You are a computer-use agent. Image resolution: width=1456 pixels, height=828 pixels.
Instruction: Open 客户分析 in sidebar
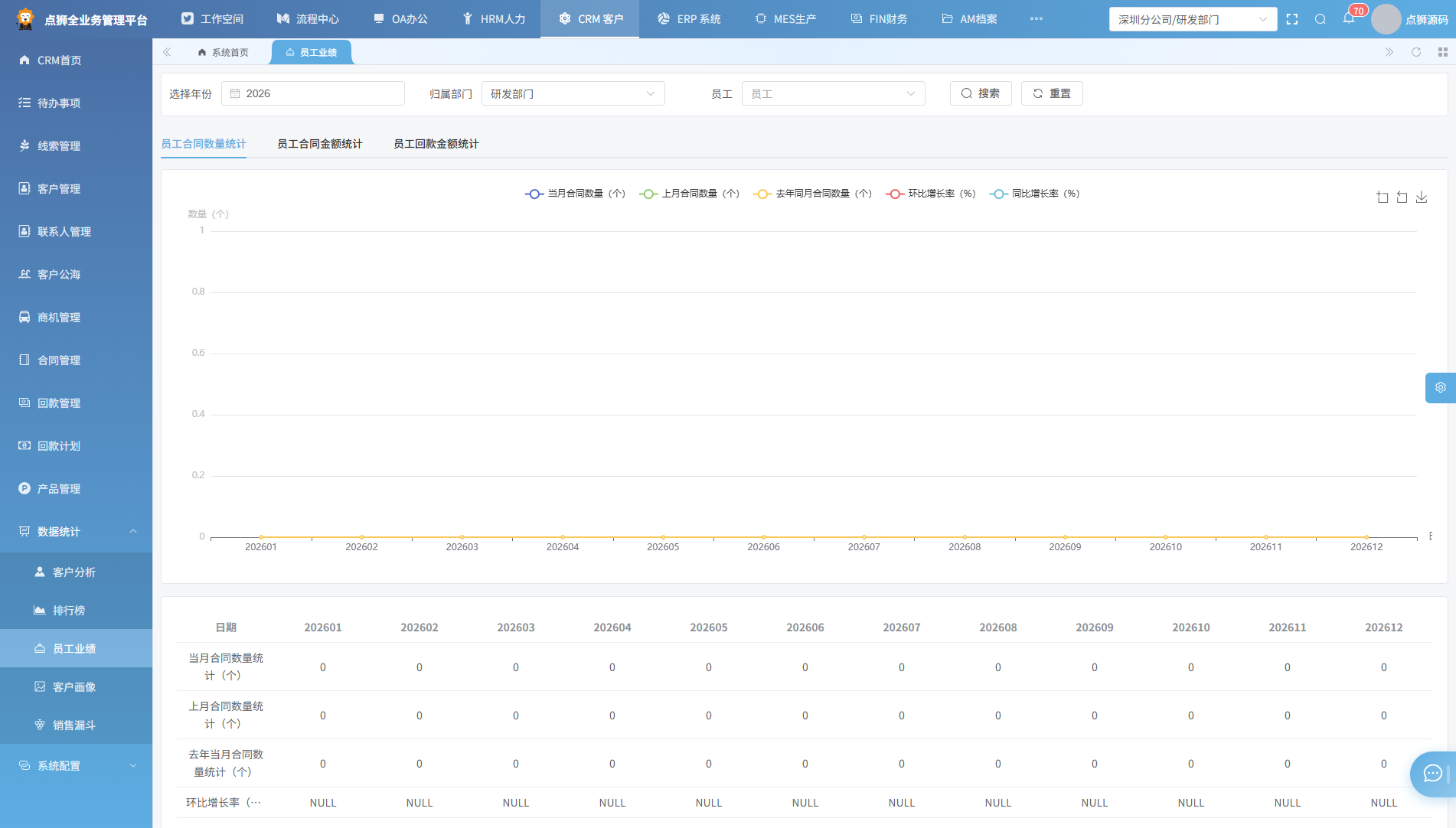pos(76,572)
